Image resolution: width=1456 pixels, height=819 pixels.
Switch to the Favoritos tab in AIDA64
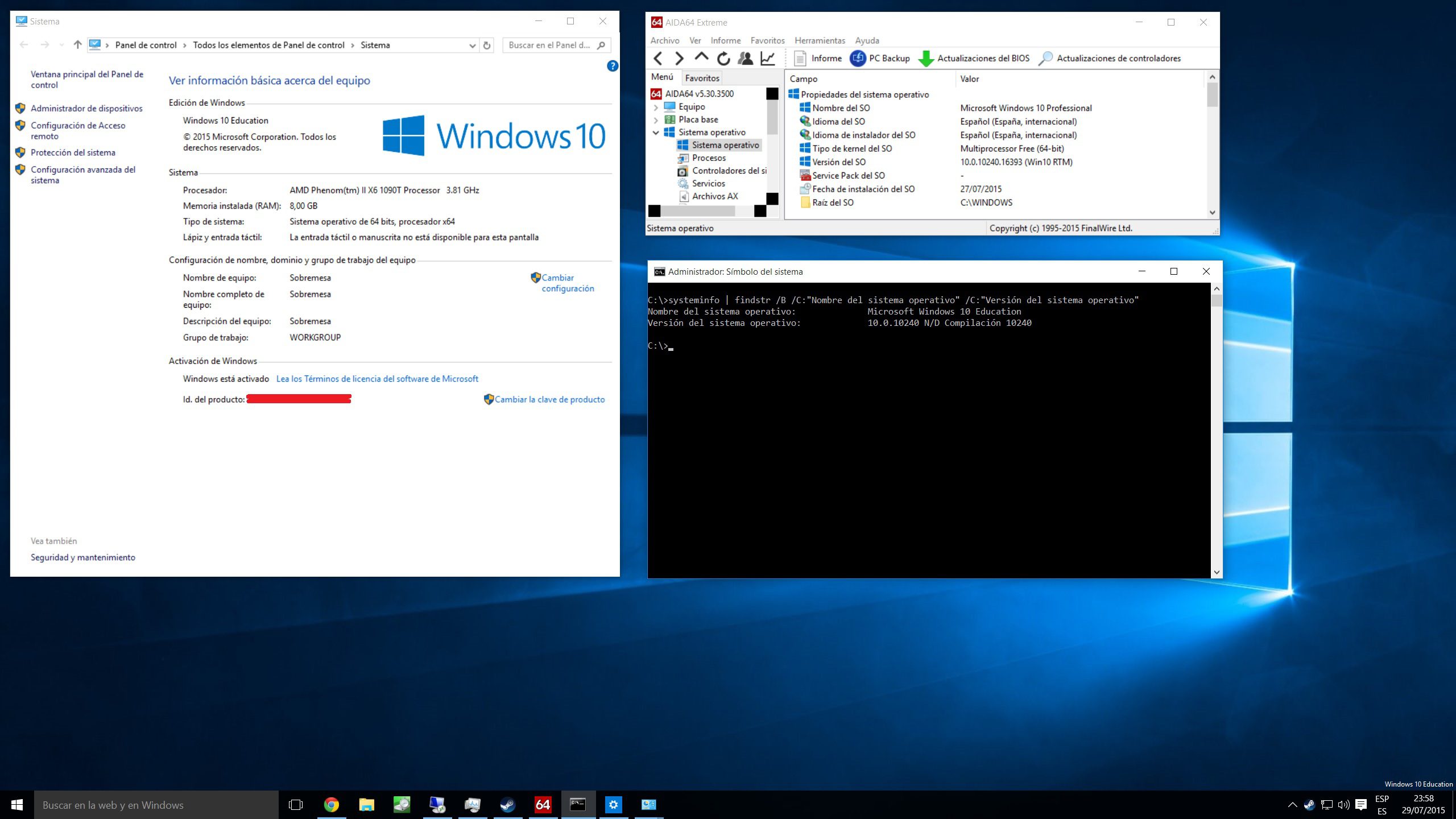[702, 77]
